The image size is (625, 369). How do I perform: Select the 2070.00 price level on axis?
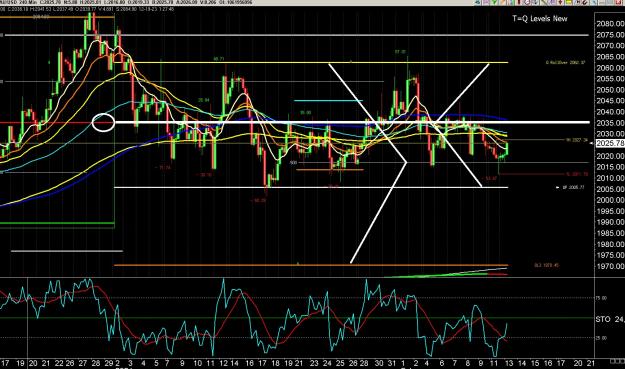point(610,46)
